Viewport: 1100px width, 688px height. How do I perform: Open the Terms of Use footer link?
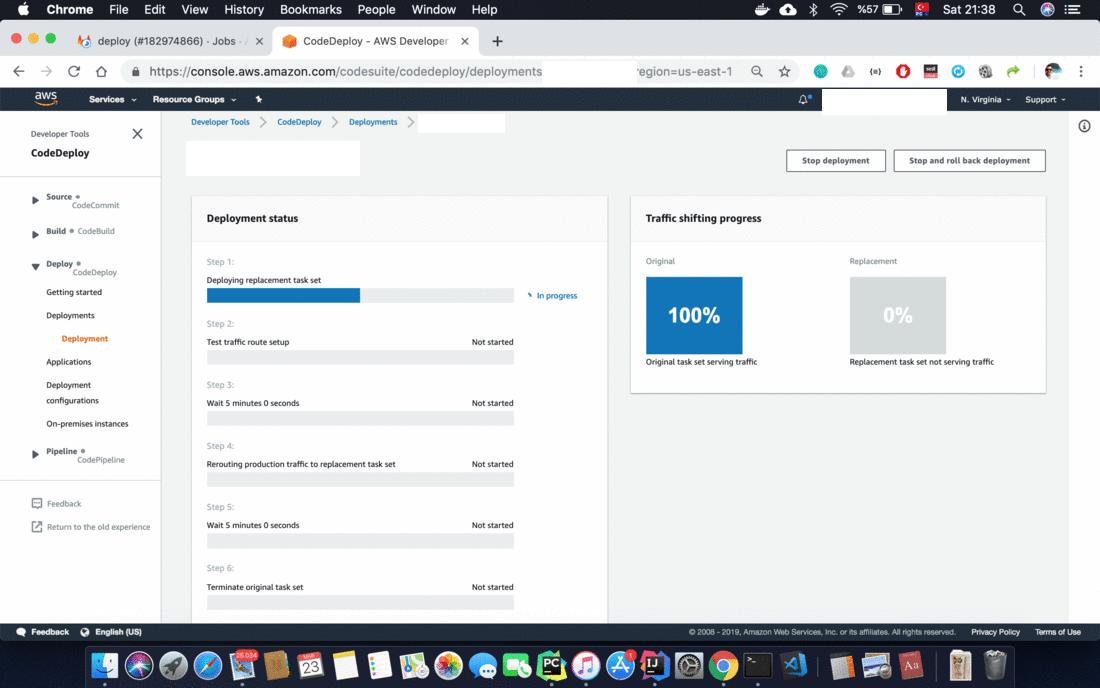tap(1057, 632)
